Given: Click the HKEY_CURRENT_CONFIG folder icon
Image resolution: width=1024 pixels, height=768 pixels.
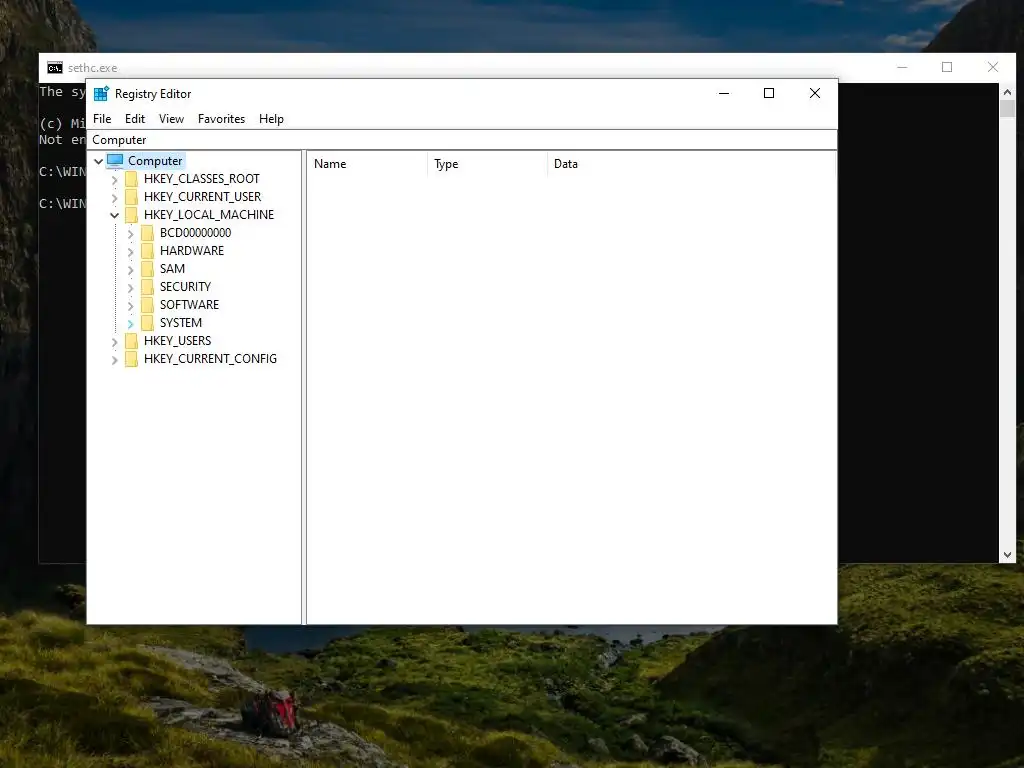Looking at the screenshot, I should coord(131,359).
